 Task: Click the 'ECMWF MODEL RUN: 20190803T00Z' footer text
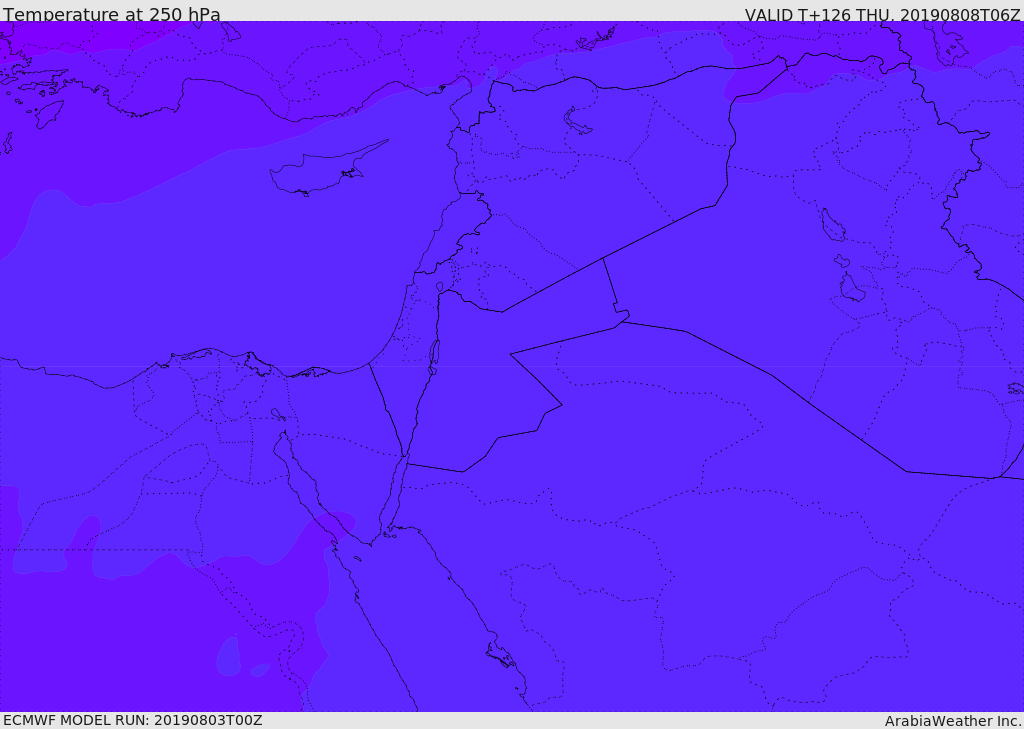pyautogui.click(x=133, y=720)
